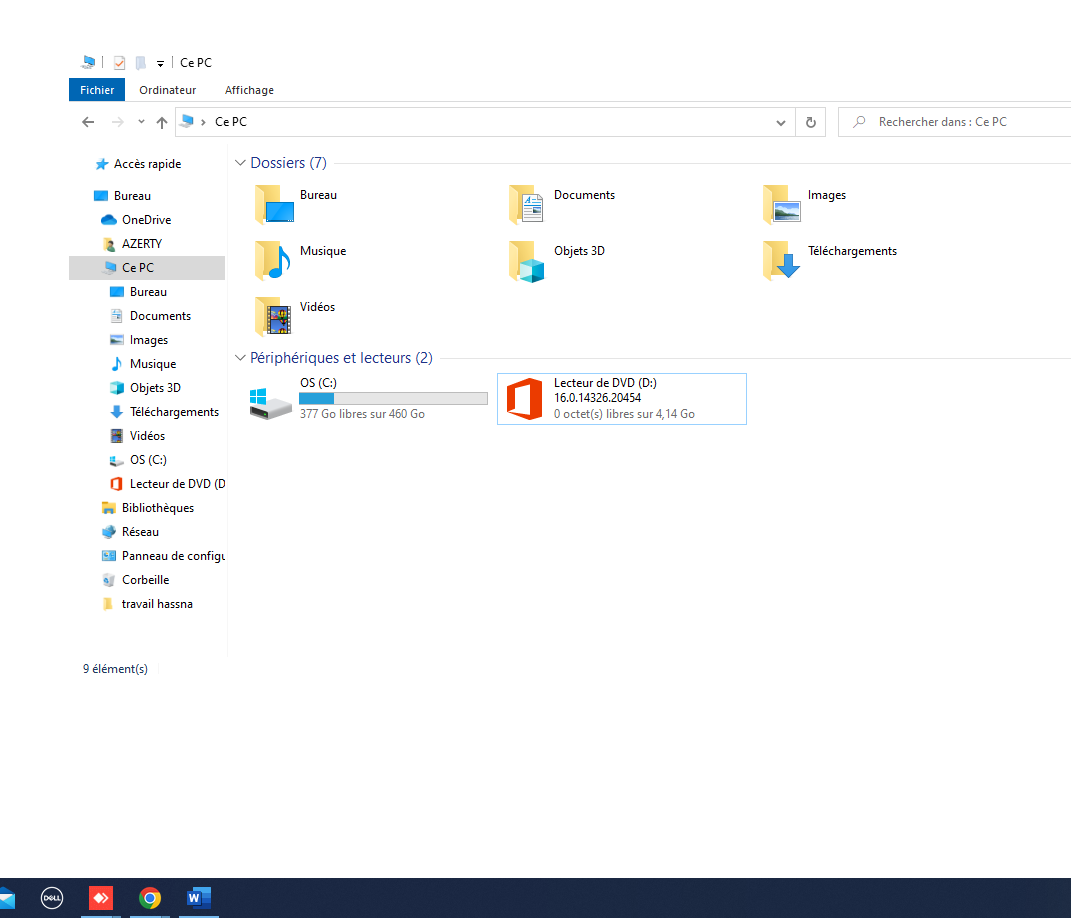Click the Properties icon in quick access toolbar
Image resolution: width=1071 pixels, height=918 pixels.
coord(119,63)
